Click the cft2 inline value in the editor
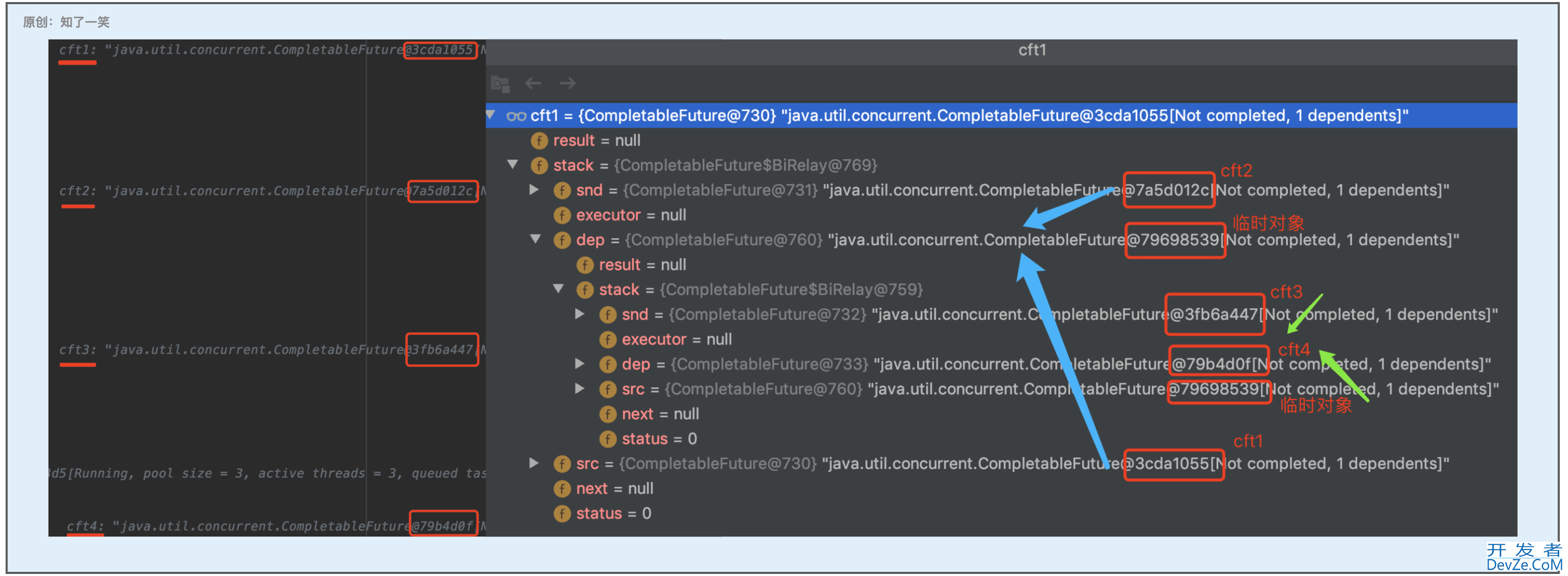Screen dimensions: 1568x576 tap(272, 191)
